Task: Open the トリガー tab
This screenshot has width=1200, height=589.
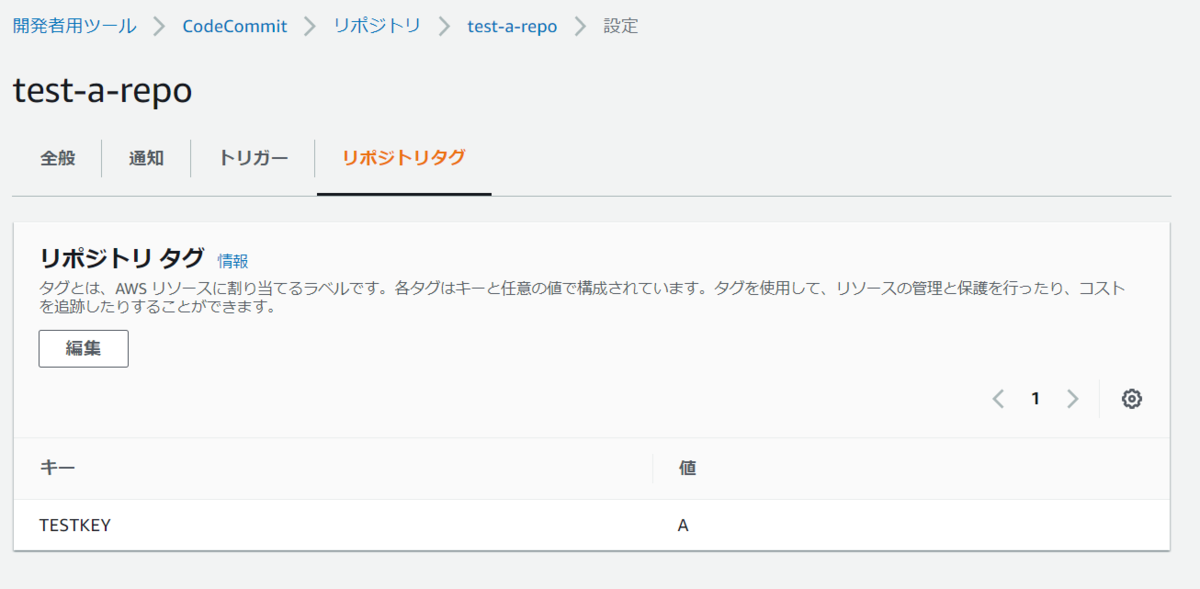Action: click(252, 158)
